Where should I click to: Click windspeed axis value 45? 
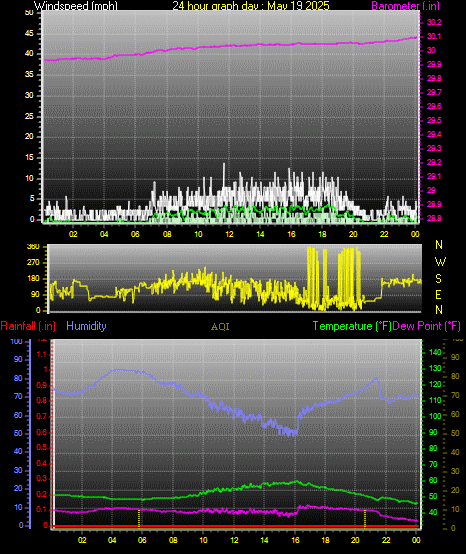29,34
